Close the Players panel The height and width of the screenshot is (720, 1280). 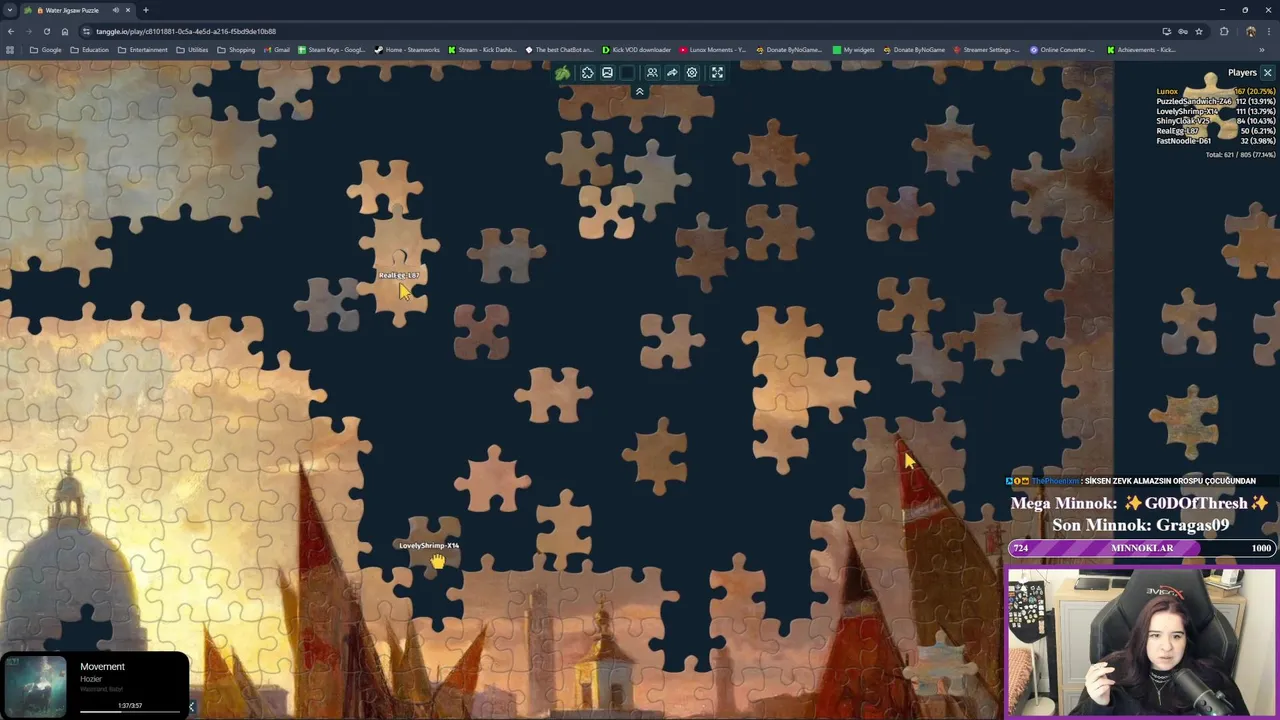coord(1267,73)
